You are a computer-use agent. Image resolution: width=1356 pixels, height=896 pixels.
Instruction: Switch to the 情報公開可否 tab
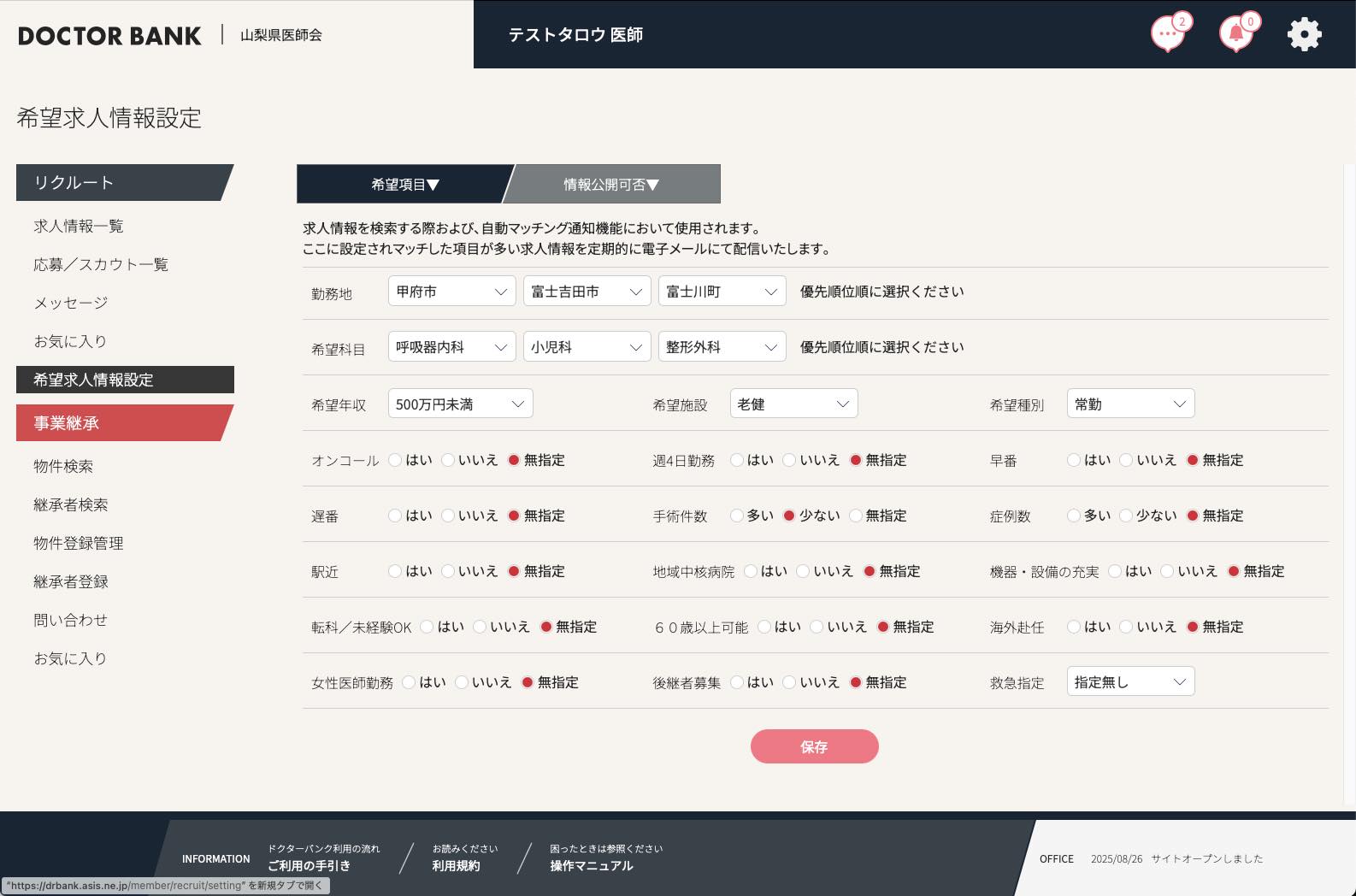coord(611,185)
